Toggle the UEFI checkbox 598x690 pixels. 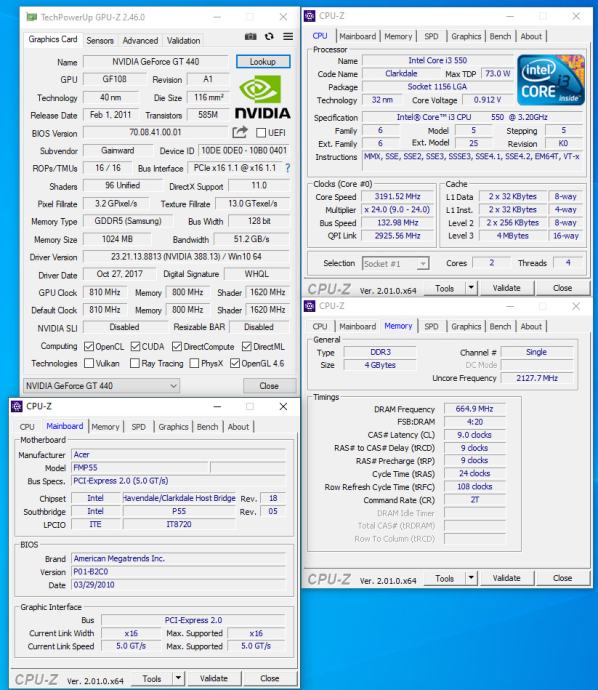pyautogui.click(x=260, y=133)
